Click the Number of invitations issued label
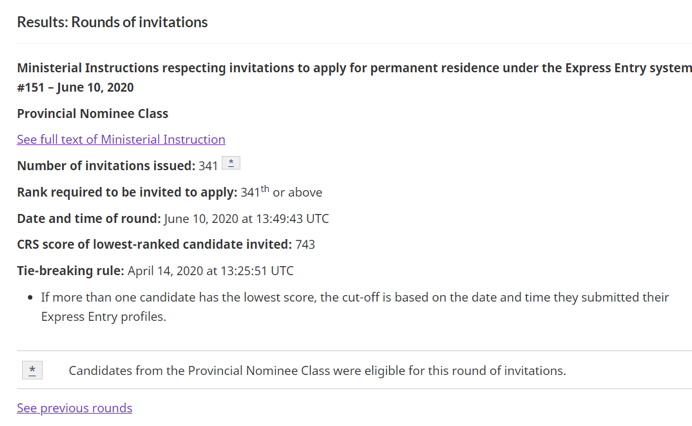The image size is (692, 426). (105, 166)
